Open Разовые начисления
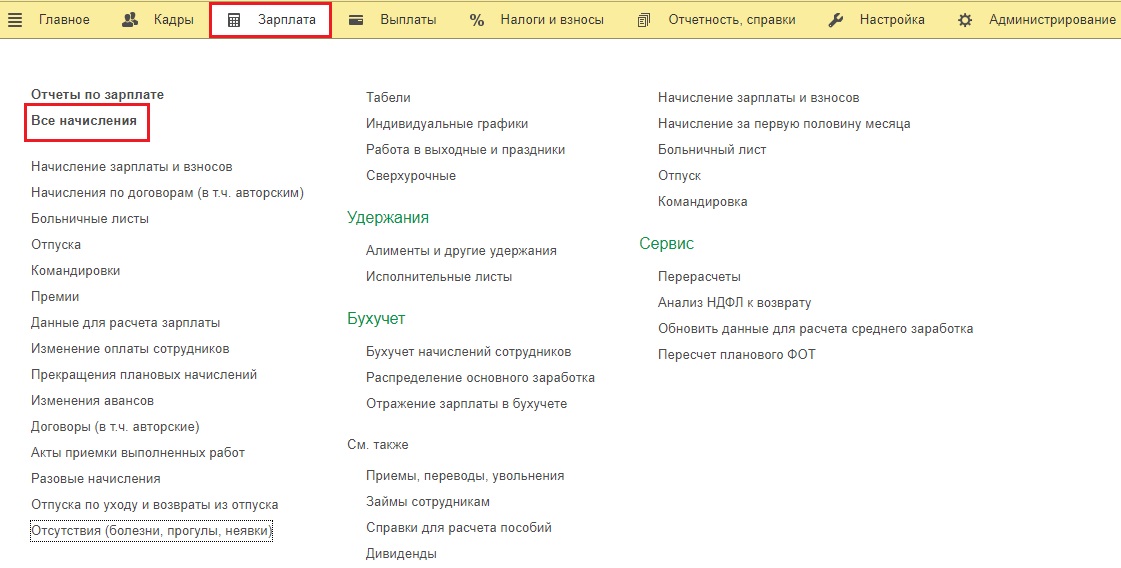This screenshot has width=1121, height=568. click(96, 479)
